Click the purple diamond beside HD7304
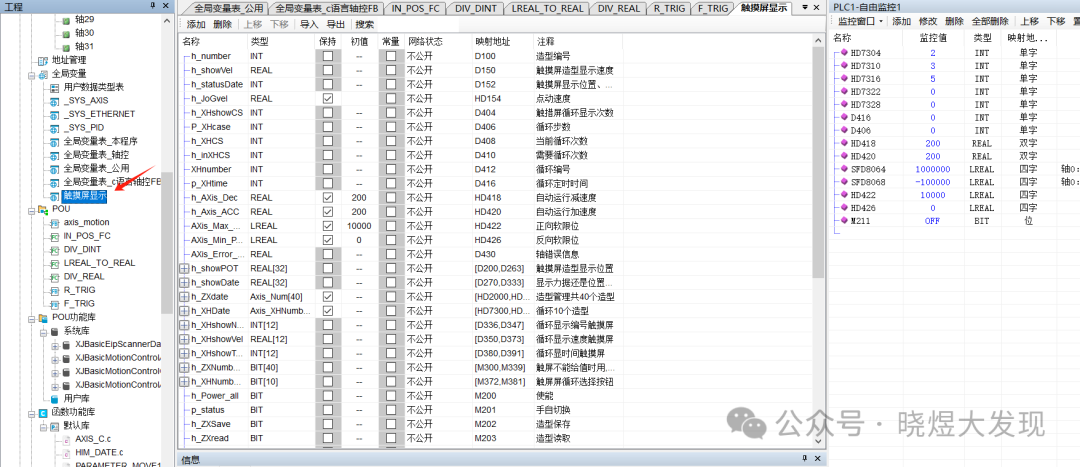 pos(845,52)
